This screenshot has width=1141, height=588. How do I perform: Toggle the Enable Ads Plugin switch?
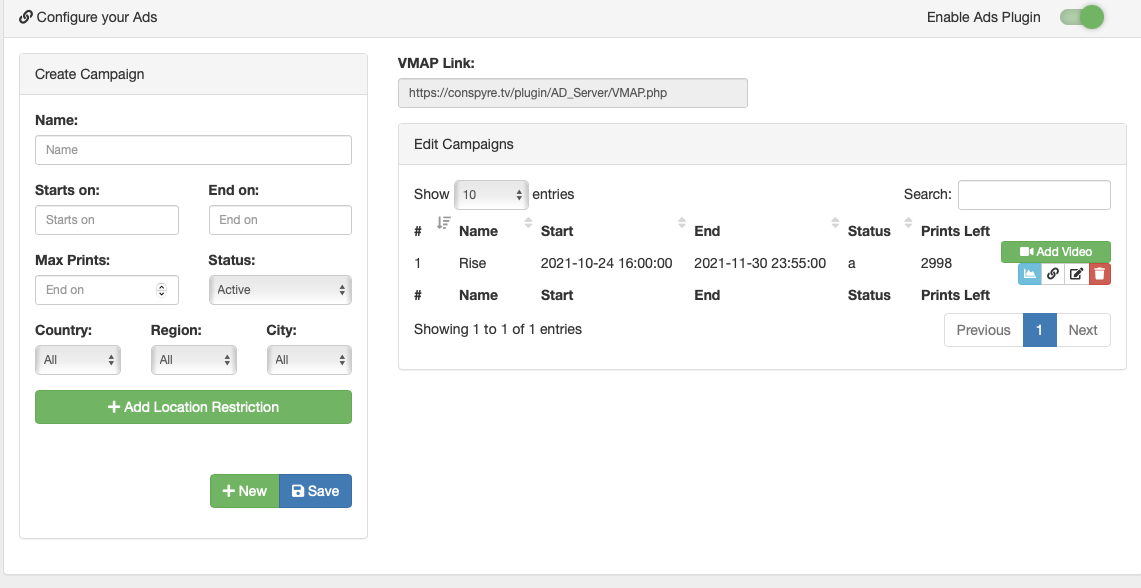point(1082,17)
